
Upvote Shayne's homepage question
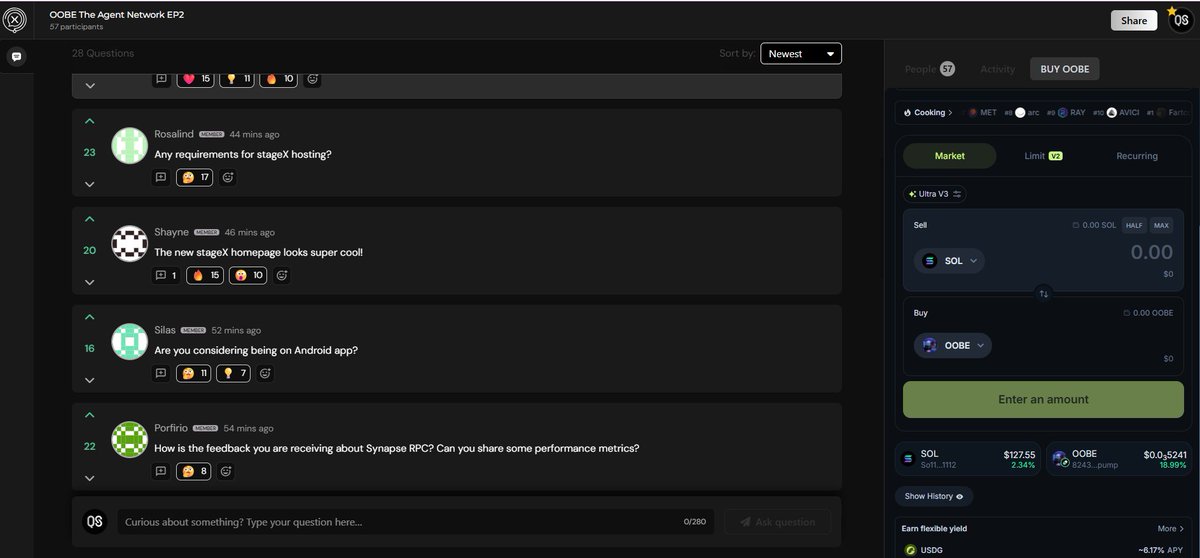[90, 219]
